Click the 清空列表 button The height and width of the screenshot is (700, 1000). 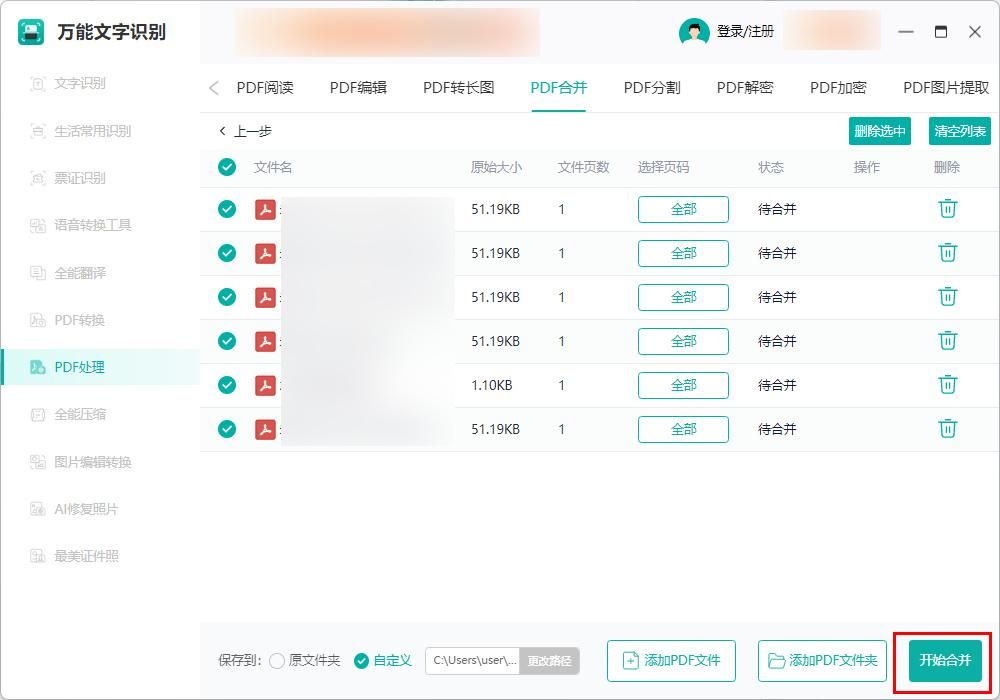coord(960,131)
